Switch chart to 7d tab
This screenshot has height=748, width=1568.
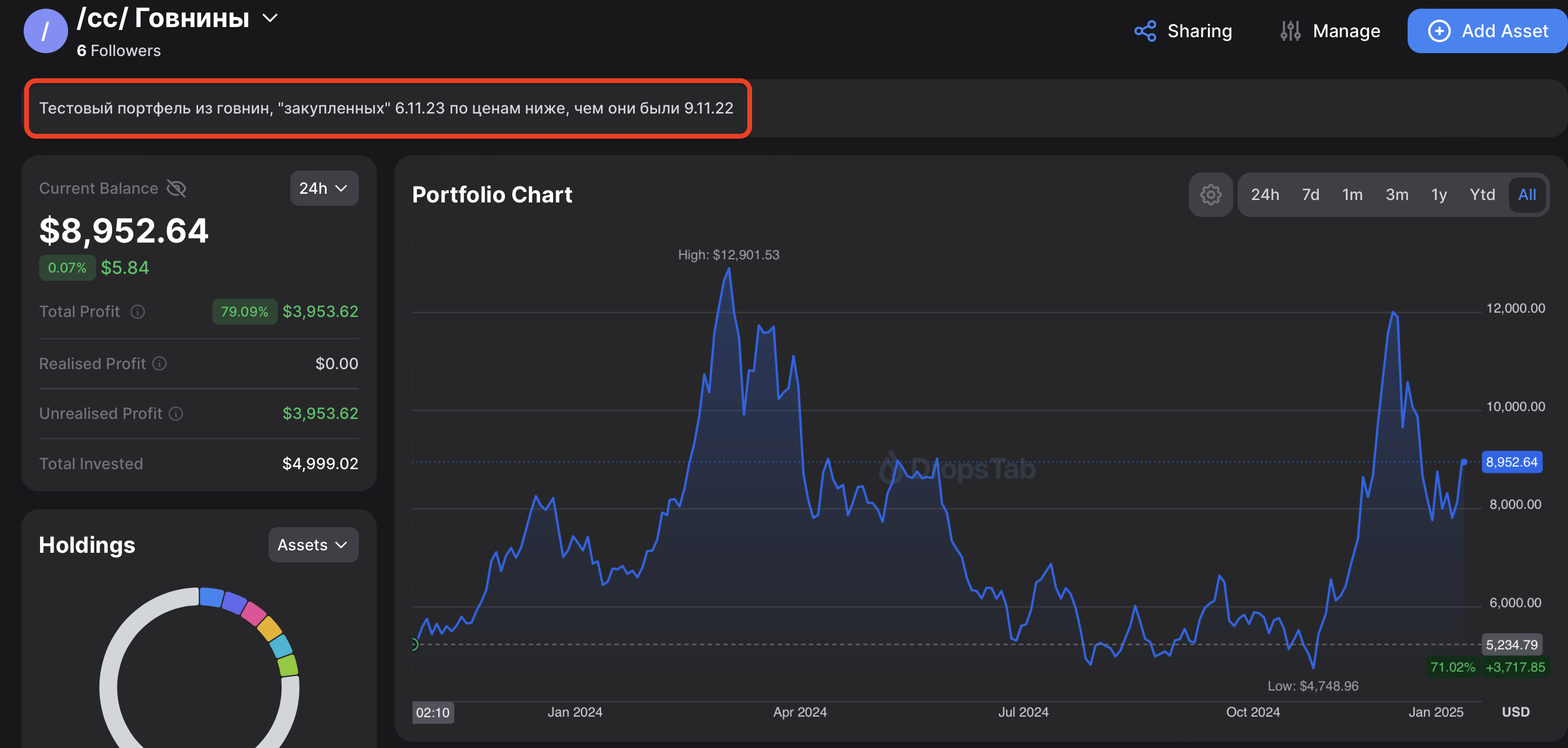click(1310, 195)
